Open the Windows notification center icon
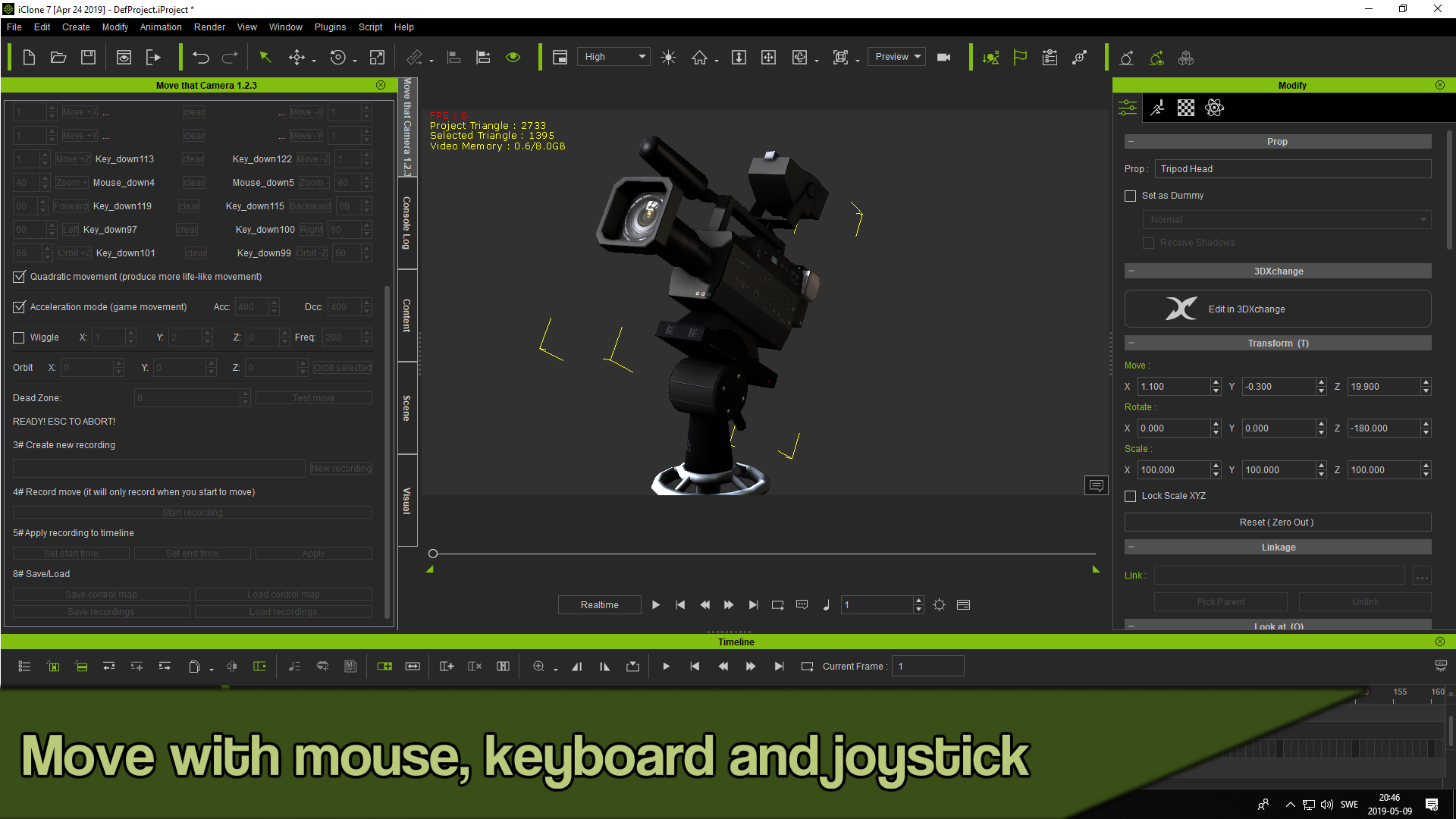Screen dimensions: 1456x819 click(1432, 805)
